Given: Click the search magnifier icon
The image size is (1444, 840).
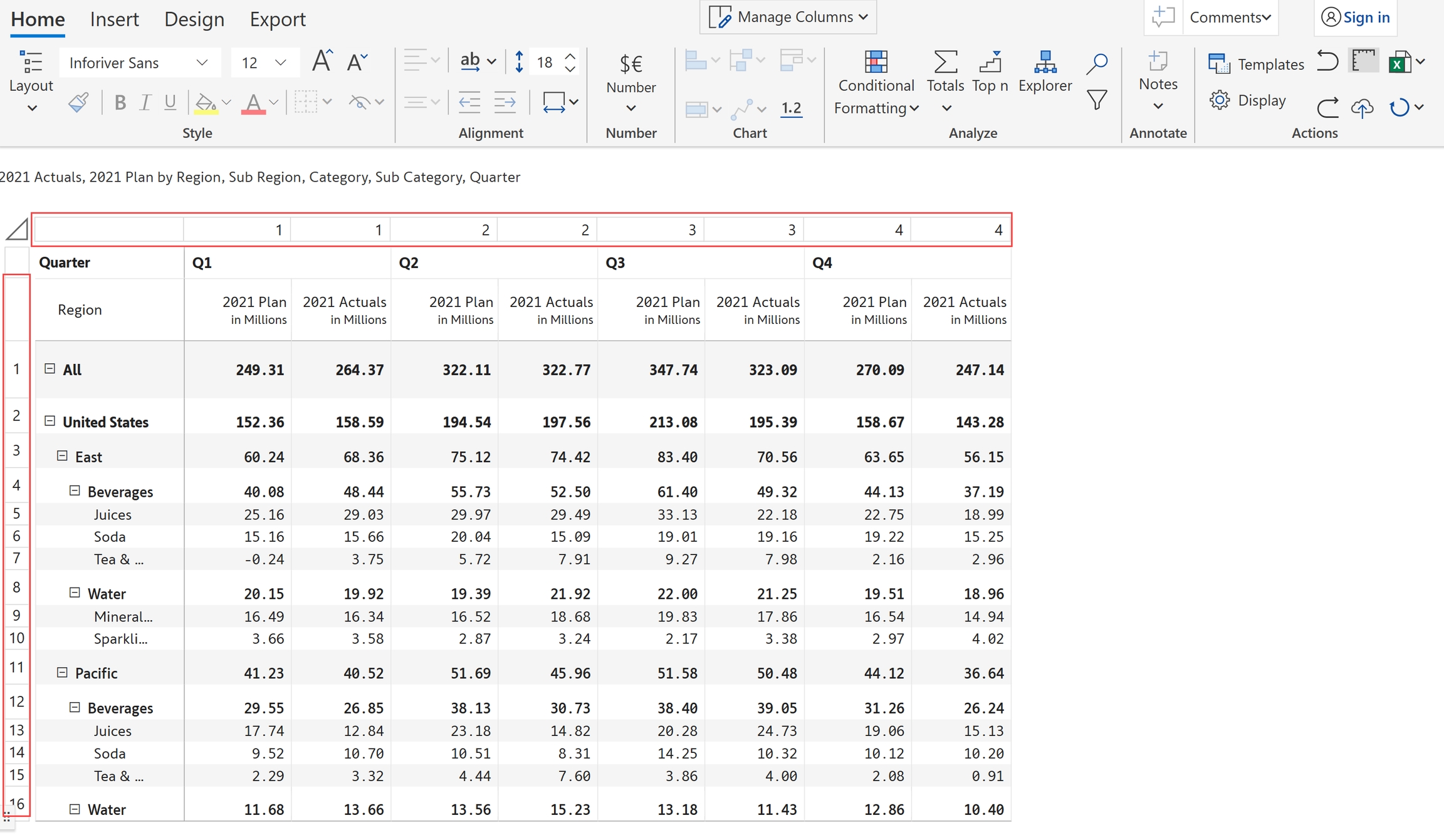Looking at the screenshot, I should (1097, 63).
